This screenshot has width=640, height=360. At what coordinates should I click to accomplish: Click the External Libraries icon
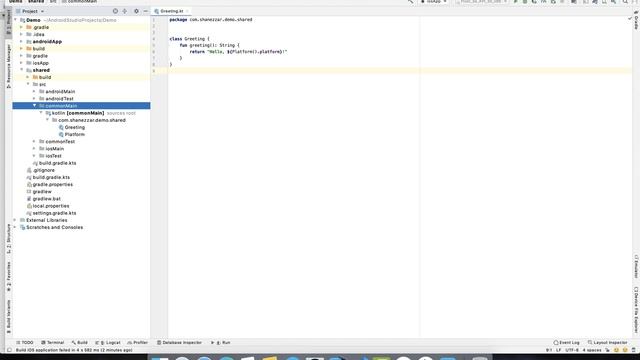(22, 220)
